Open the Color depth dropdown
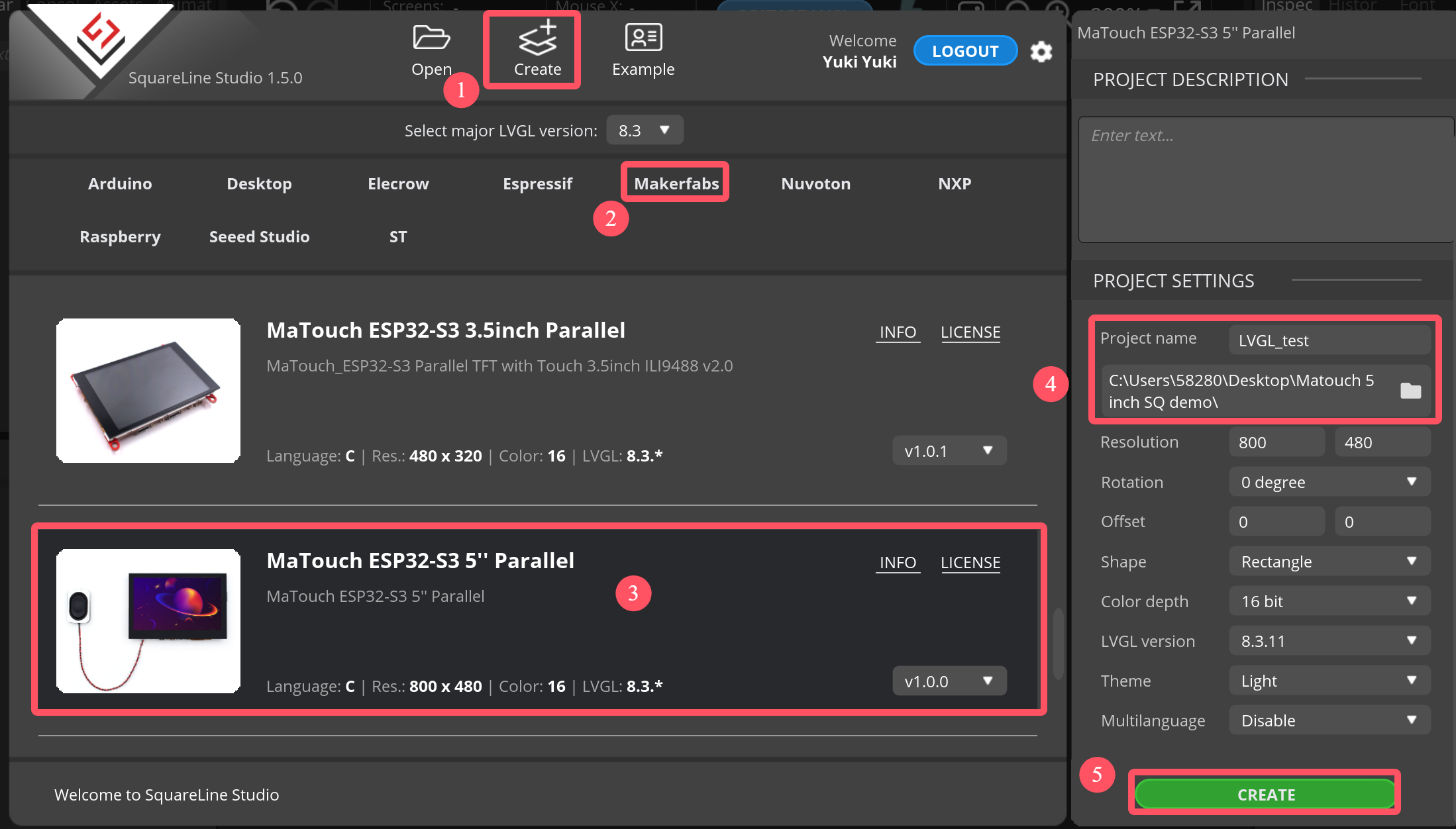1456x829 pixels. tap(1329, 601)
